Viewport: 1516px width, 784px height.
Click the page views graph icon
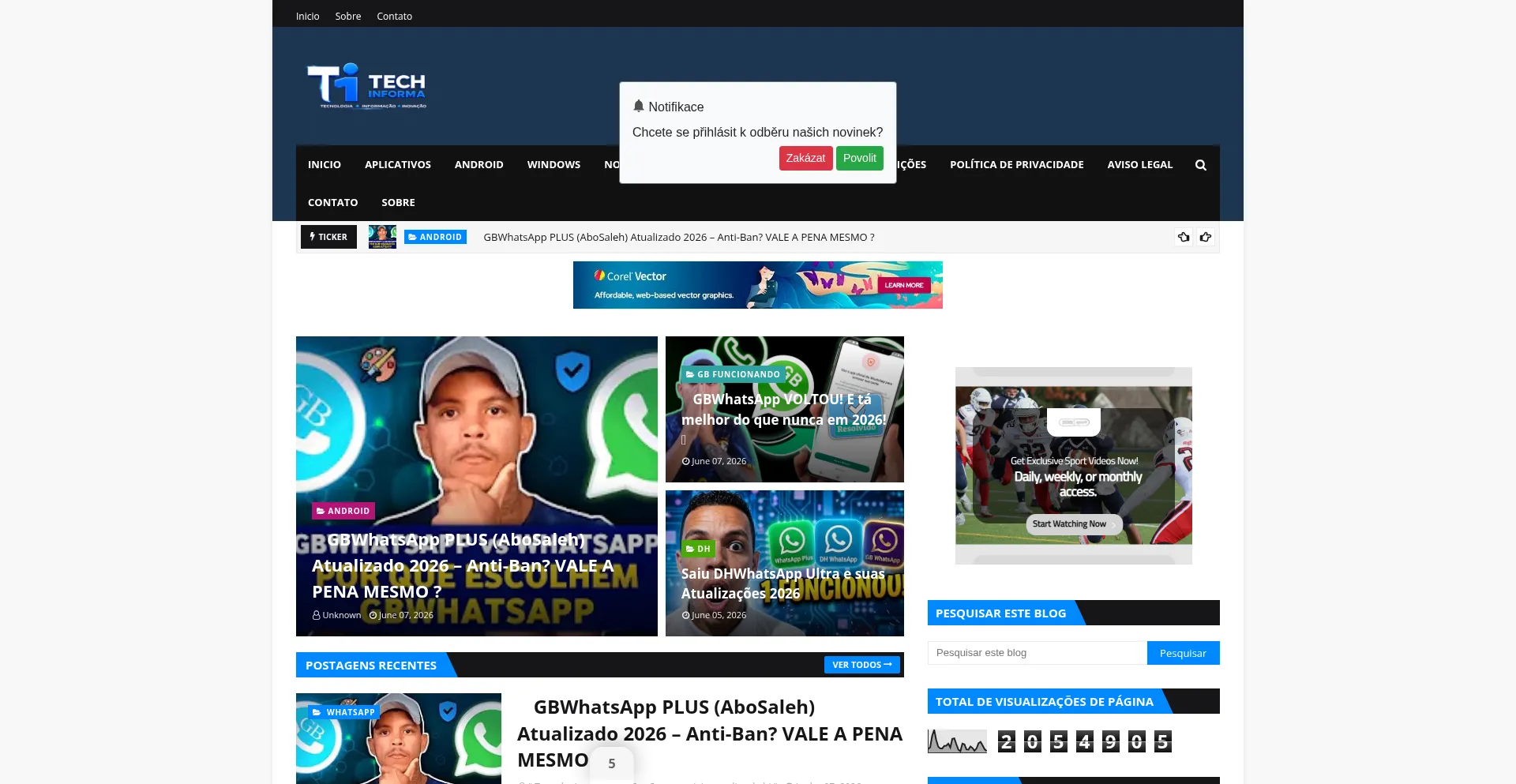[957, 741]
